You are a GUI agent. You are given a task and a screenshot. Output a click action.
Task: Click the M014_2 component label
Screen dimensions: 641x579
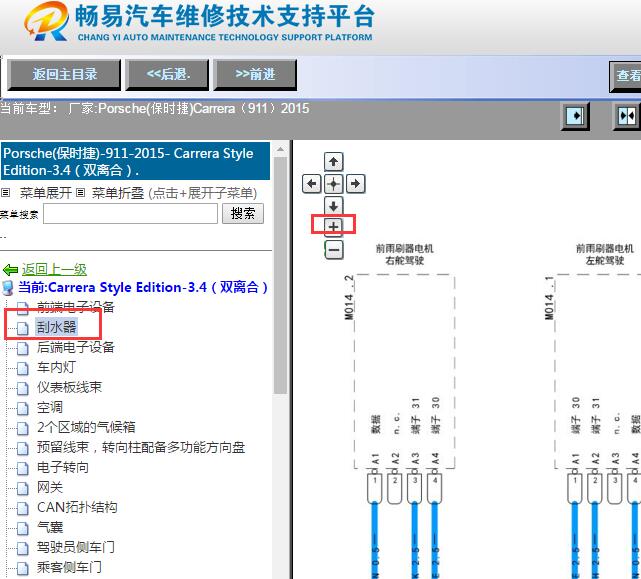coord(349,298)
